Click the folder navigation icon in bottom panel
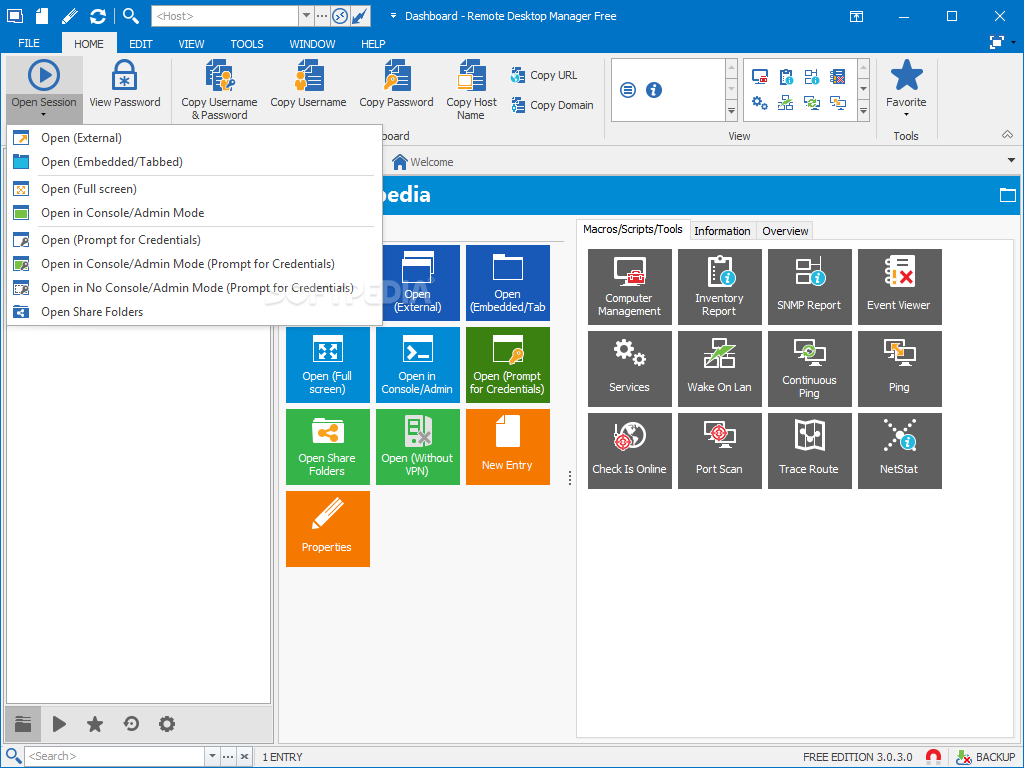This screenshot has width=1024, height=768. coord(24,724)
